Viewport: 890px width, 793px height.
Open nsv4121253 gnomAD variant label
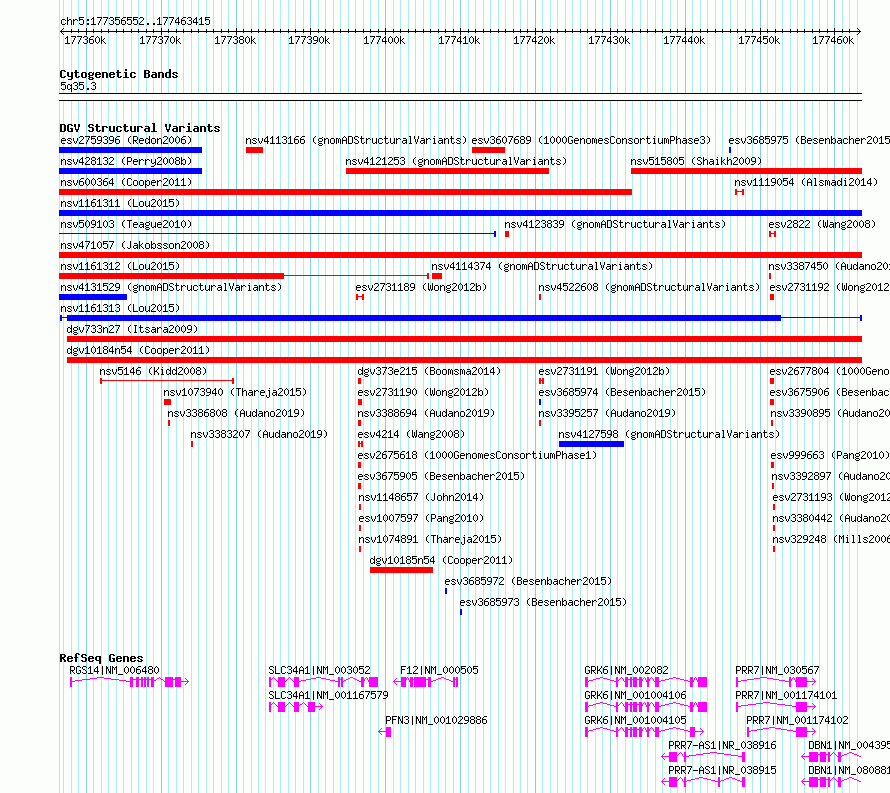pos(456,161)
